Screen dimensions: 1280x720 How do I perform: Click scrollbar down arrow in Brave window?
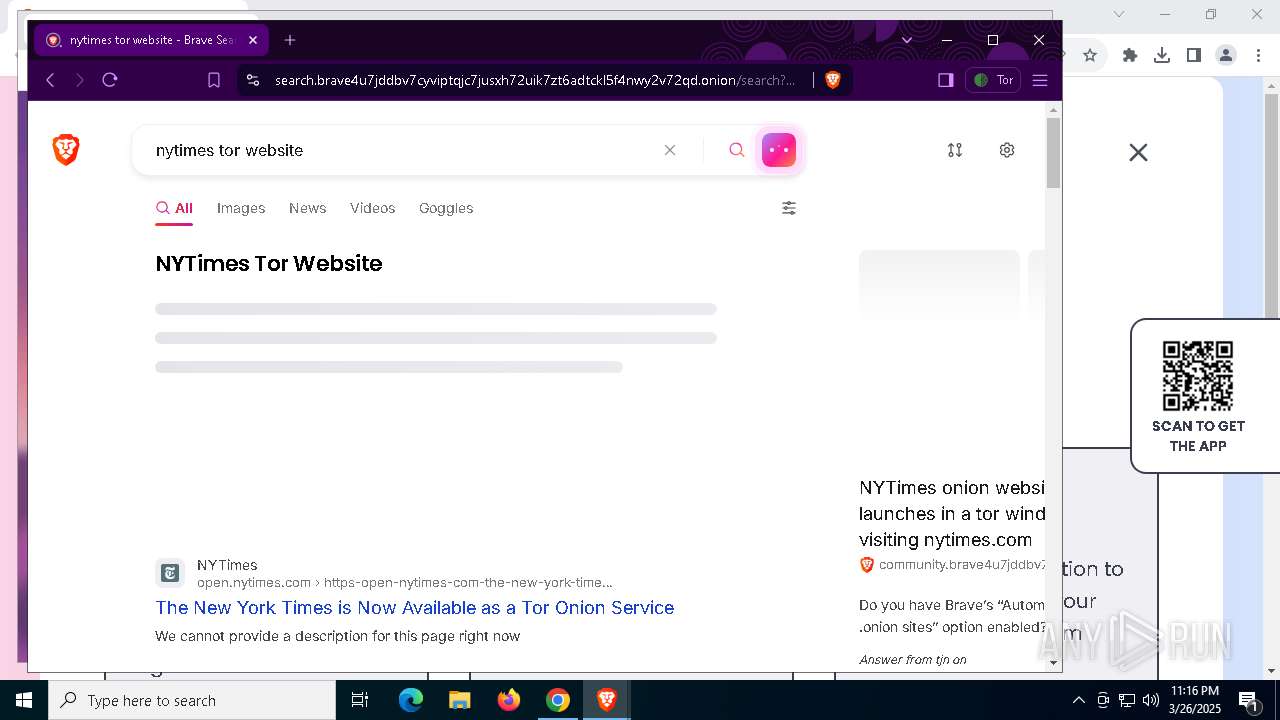point(1053,661)
